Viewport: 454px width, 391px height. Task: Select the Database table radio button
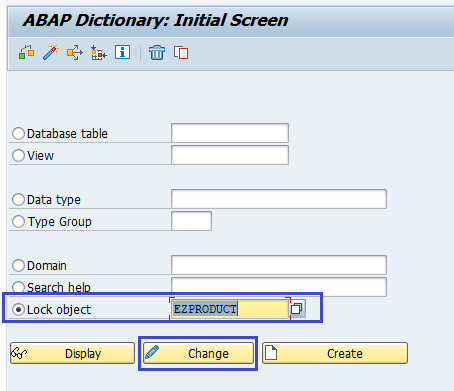[18, 134]
